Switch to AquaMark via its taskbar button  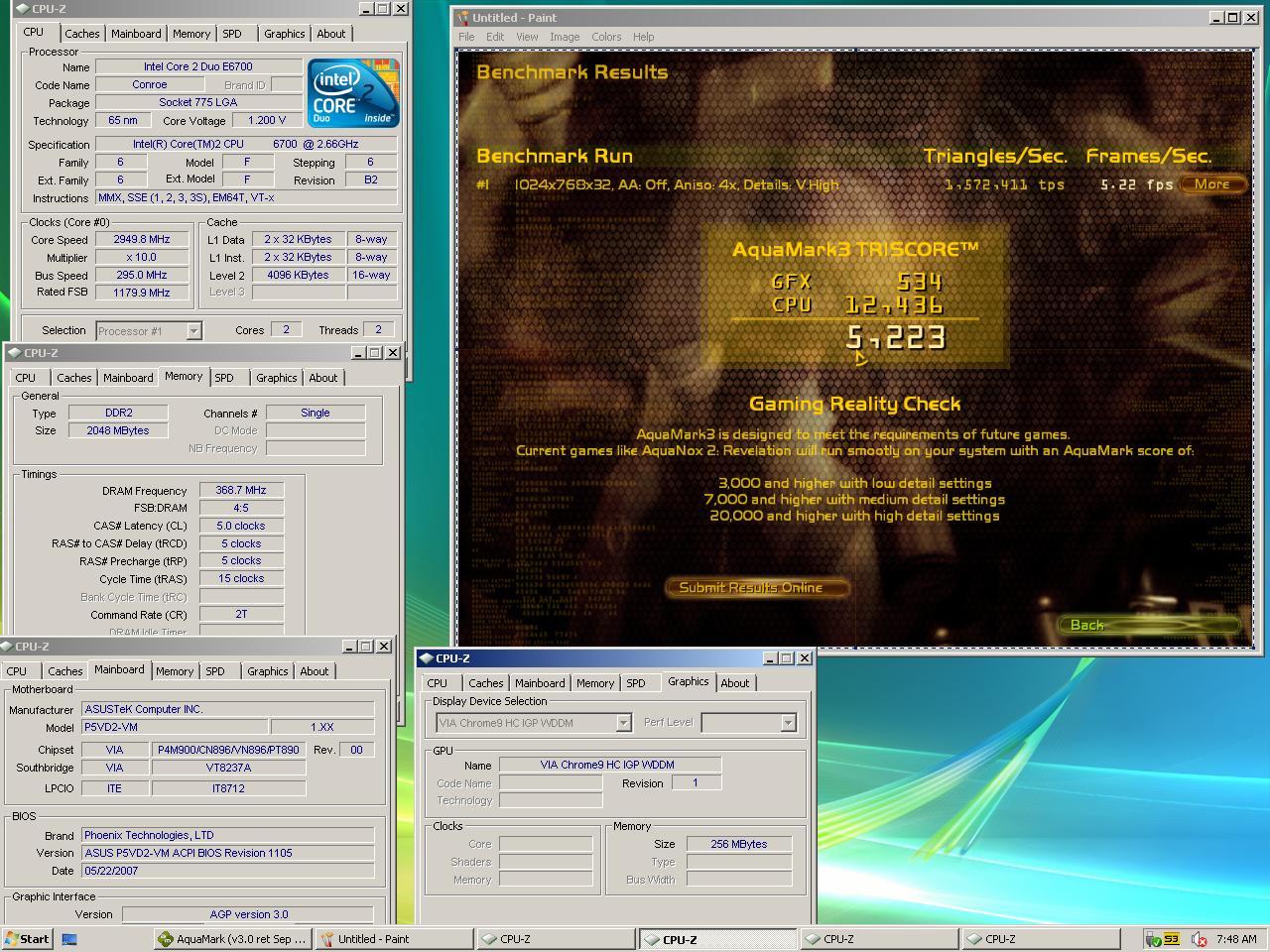[232, 939]
